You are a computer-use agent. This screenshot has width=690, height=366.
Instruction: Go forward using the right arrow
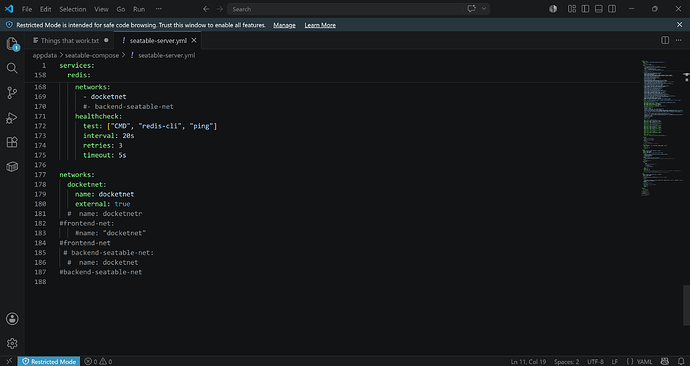tap(219, 9)
